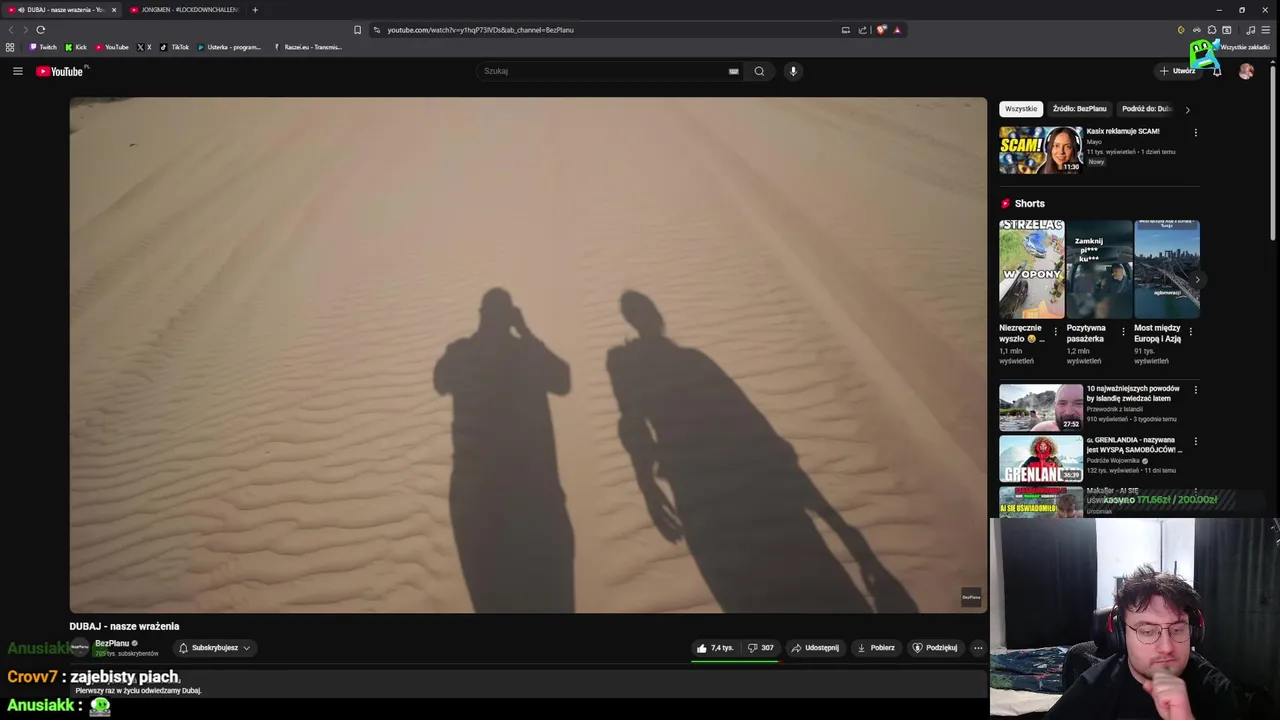Select the Podróż do: Dubaj chip
1280x720 pixels.
tap(1146, 109)
